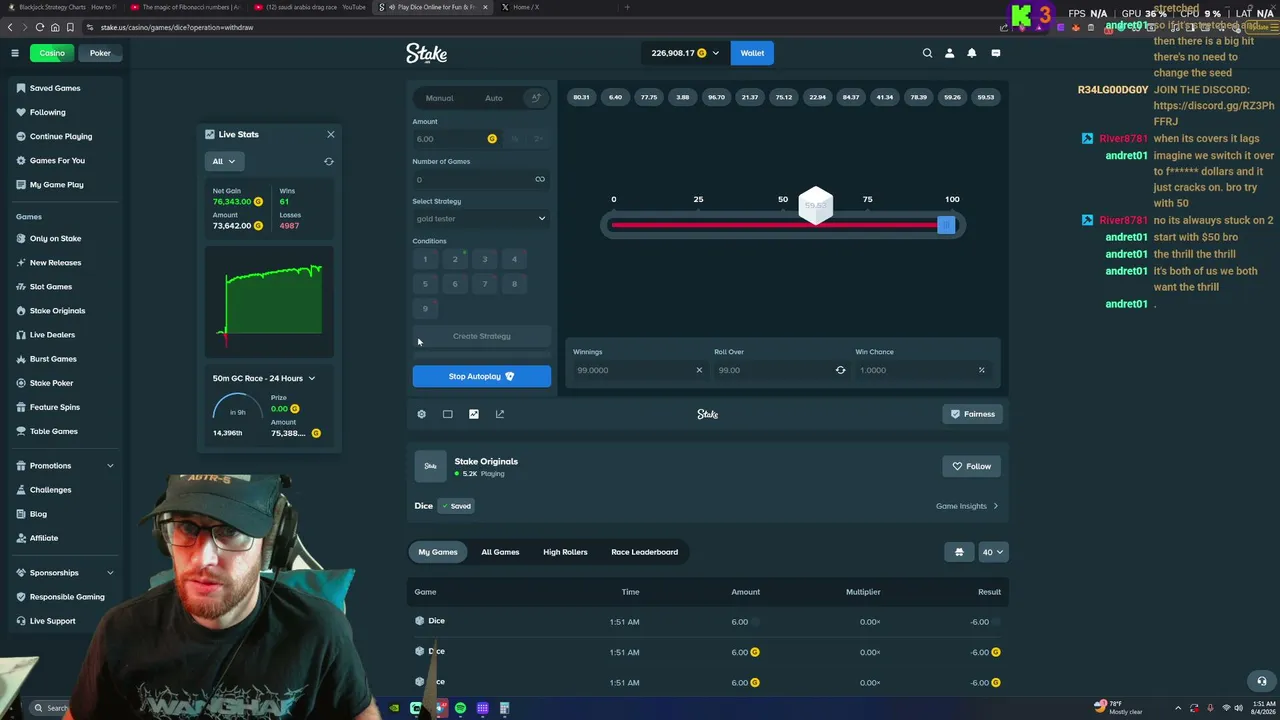The image size is (1280, 720).
Task: Click the search magnifier icon
Action: (x=927, y=53)
